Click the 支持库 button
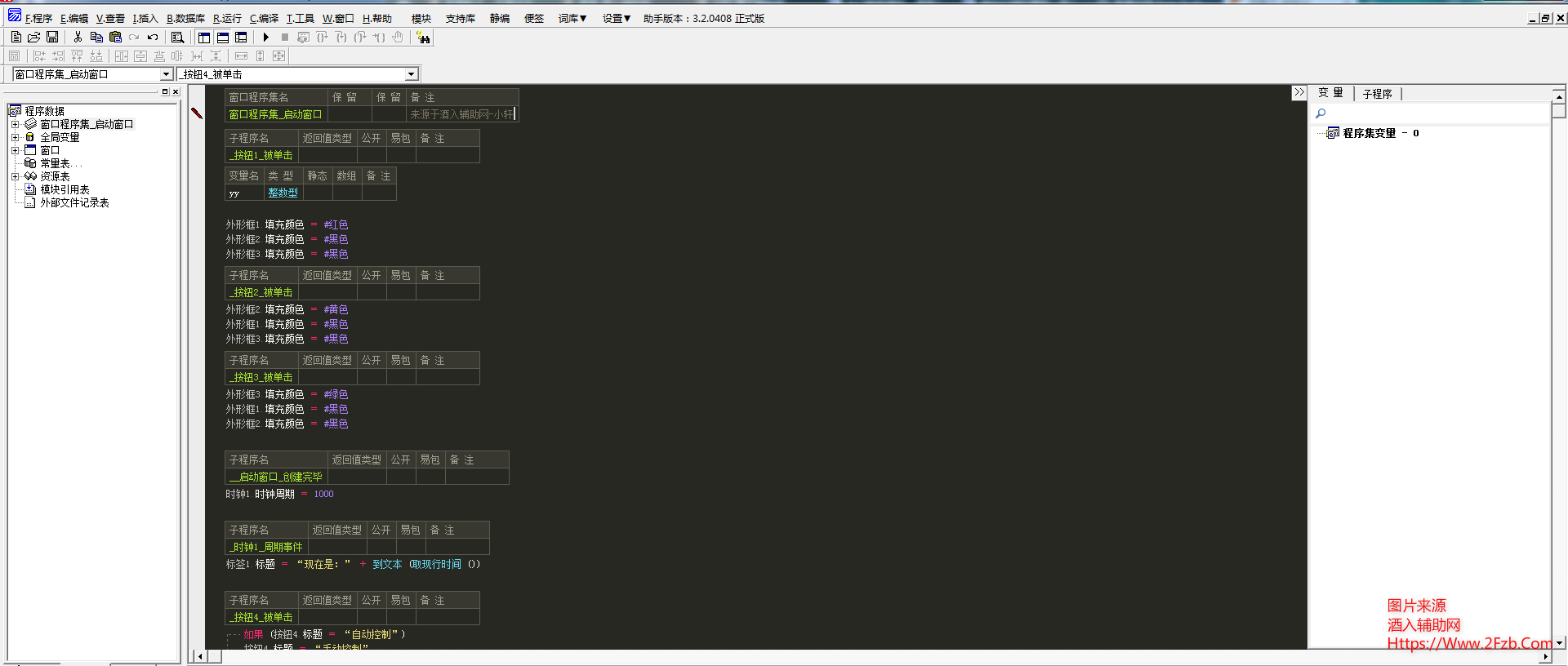Image resolution: width=1568 pixels, height=666 pixels. [x=460, y=18]
